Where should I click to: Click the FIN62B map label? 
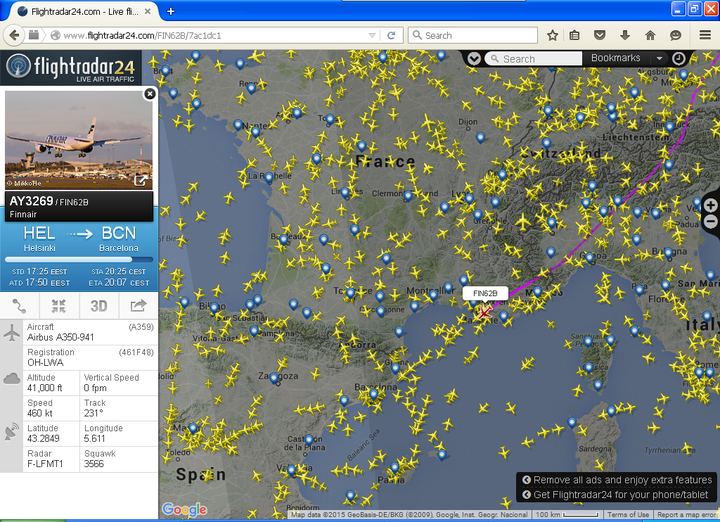(x=485, y=293)
